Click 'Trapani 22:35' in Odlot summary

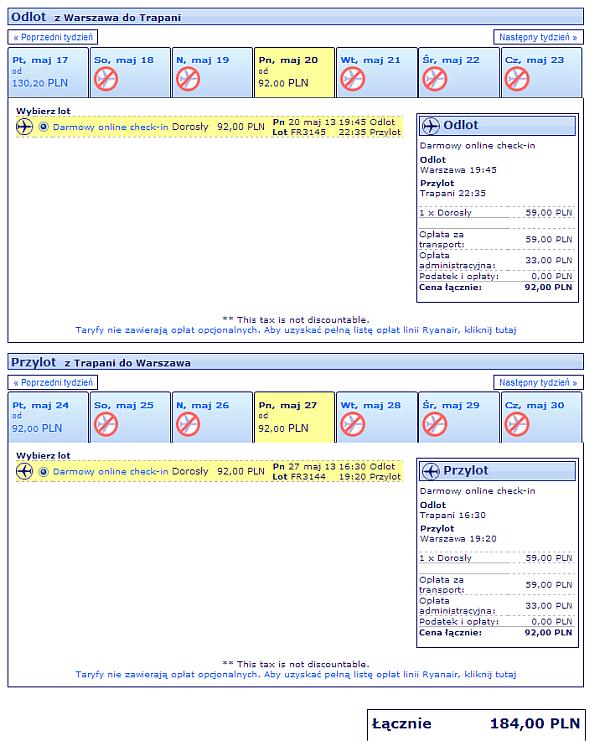click(452, 193)
